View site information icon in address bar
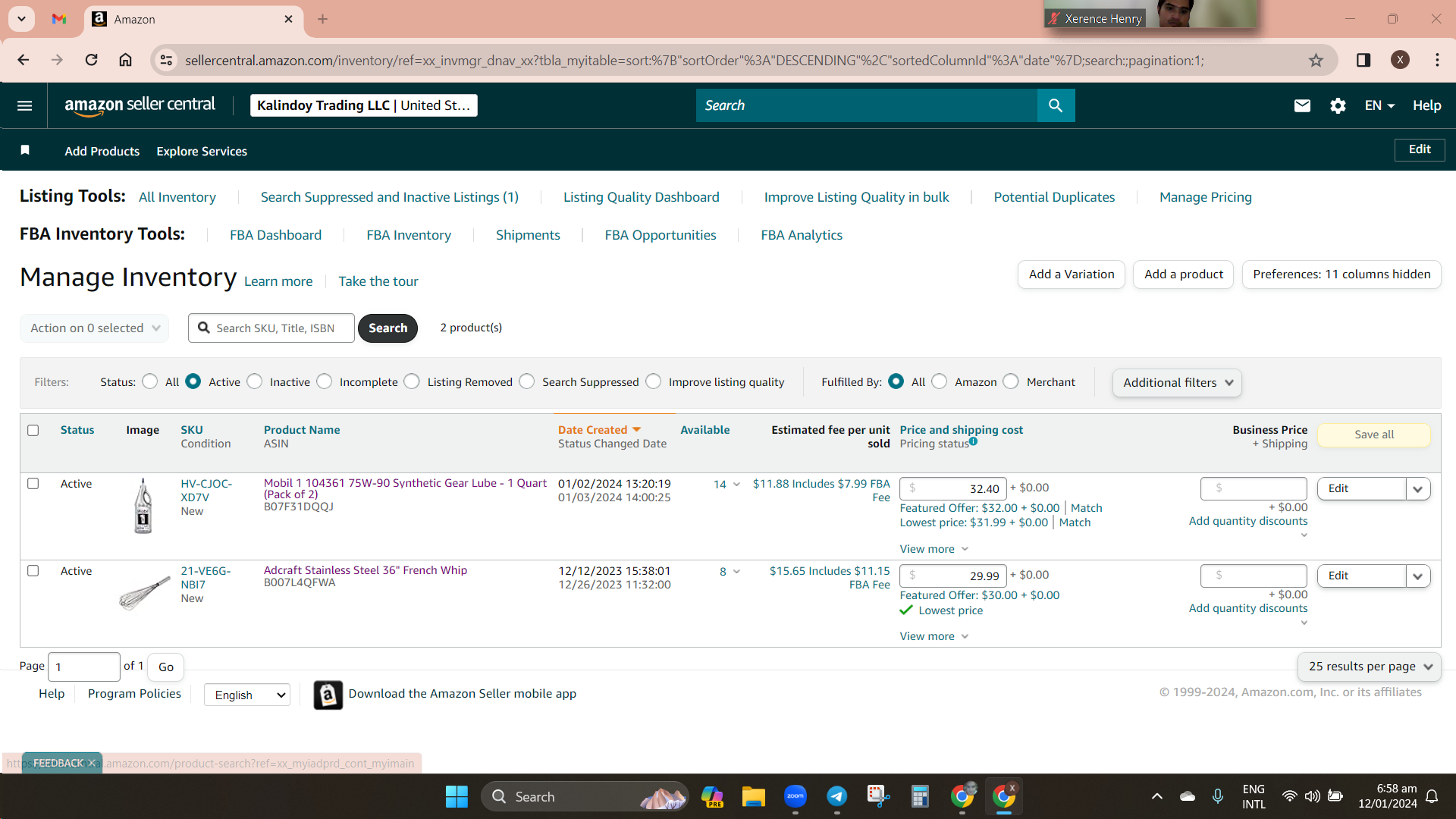This screenshot has width=1456, height=819. point(166,60)
